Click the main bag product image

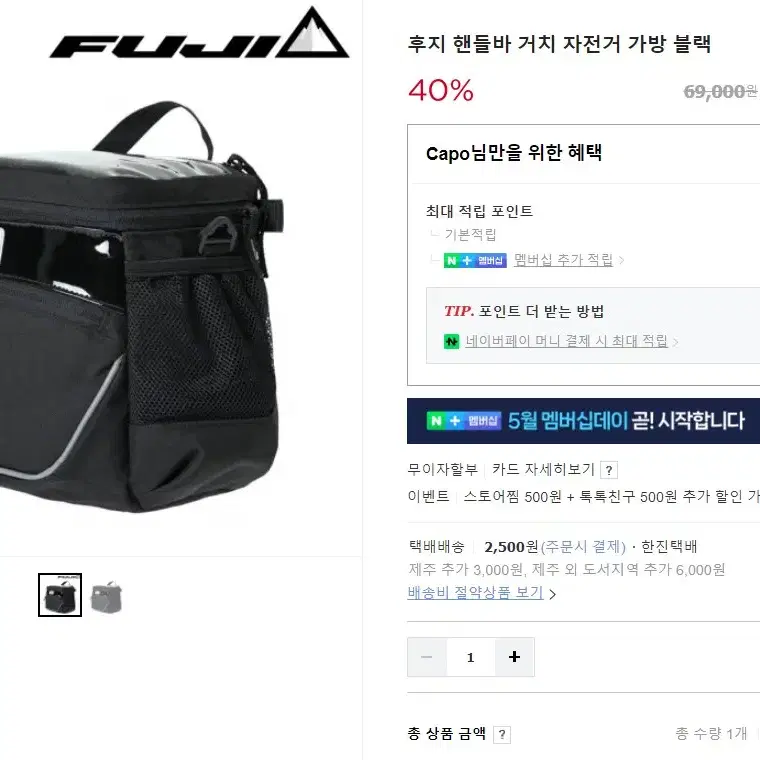[142, 306]
